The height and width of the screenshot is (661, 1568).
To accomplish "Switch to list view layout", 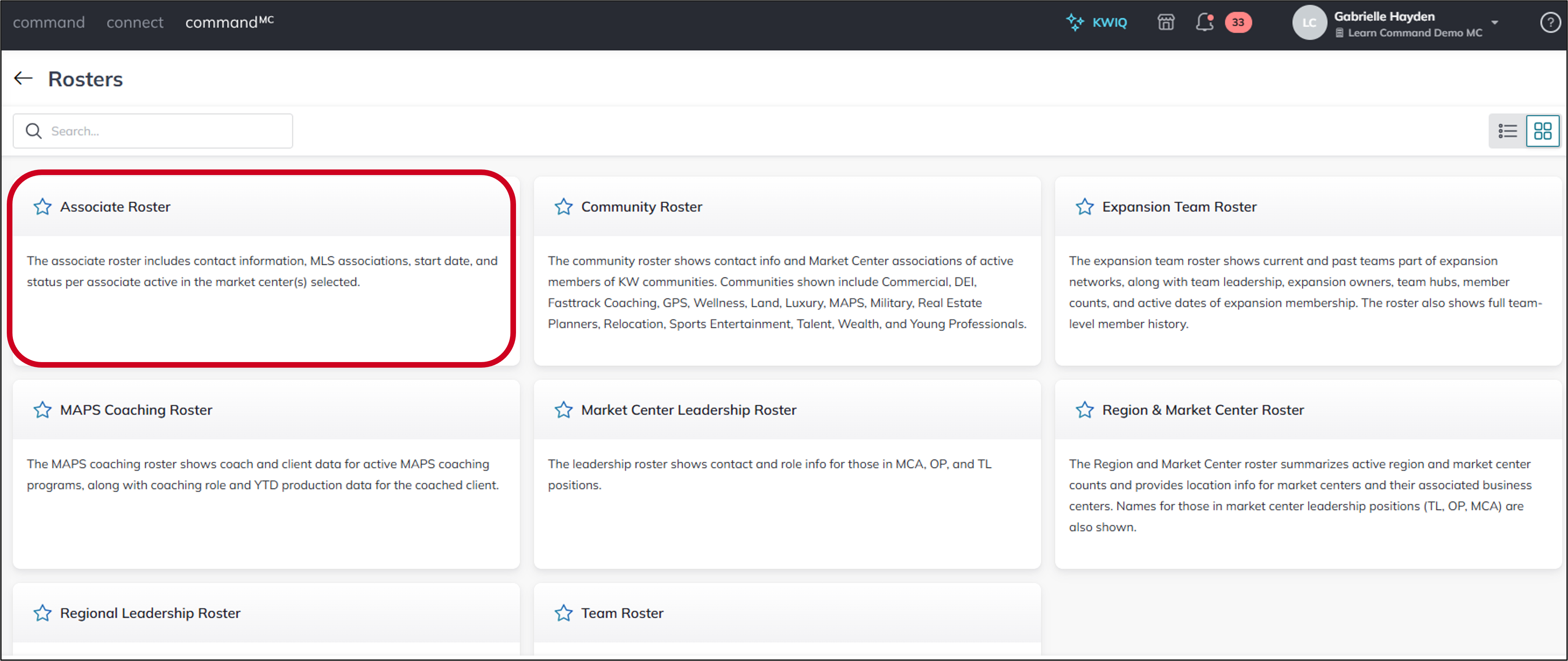I will (1508, 131).
